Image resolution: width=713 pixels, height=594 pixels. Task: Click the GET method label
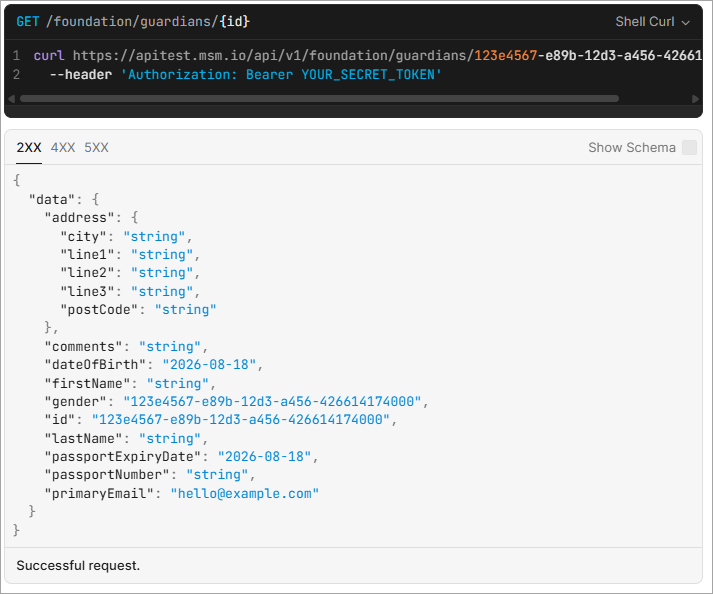(x=28, y=21)
